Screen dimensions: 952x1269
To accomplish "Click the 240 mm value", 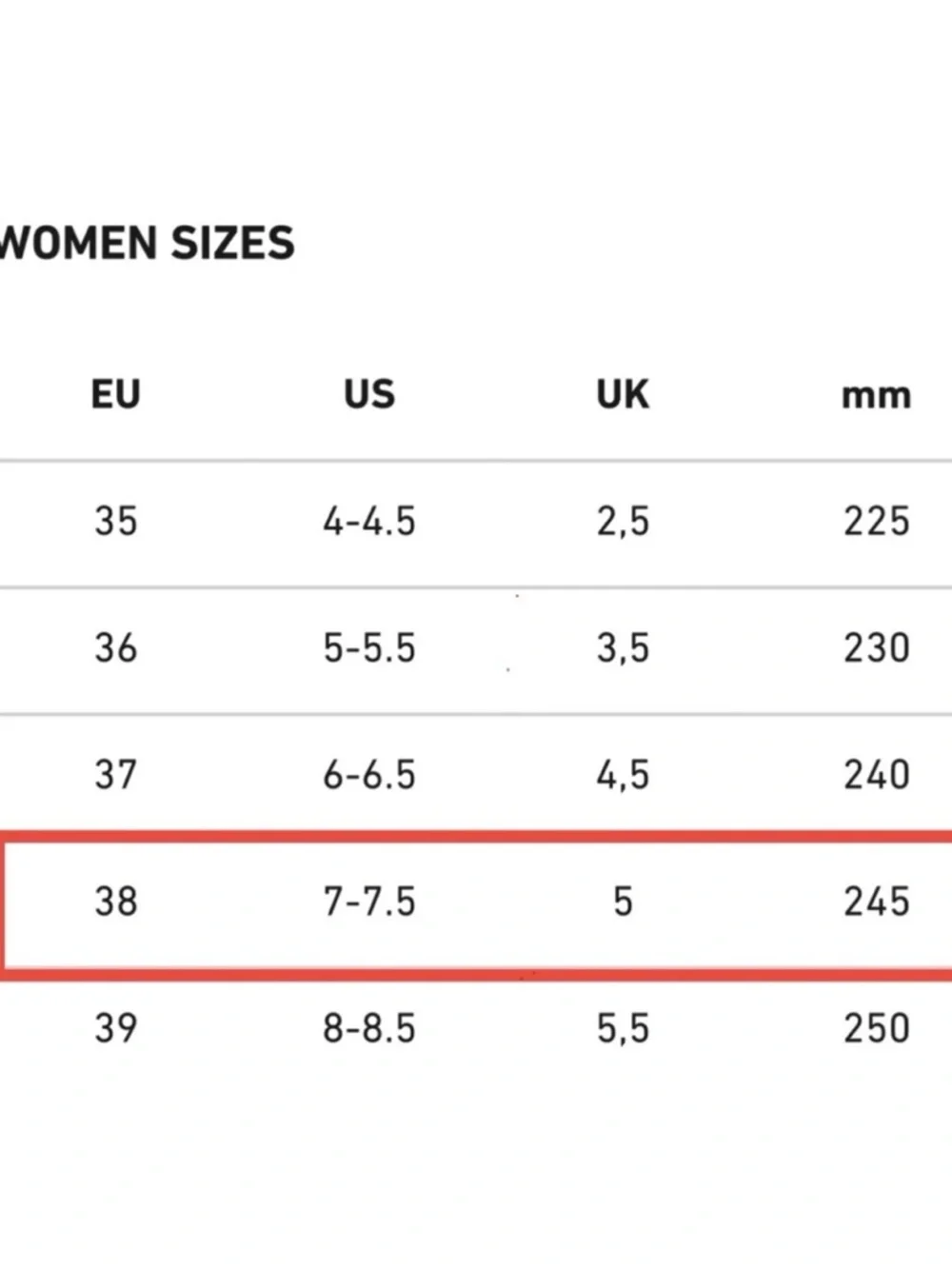I will pyautogui.click(x=877, y=774).
